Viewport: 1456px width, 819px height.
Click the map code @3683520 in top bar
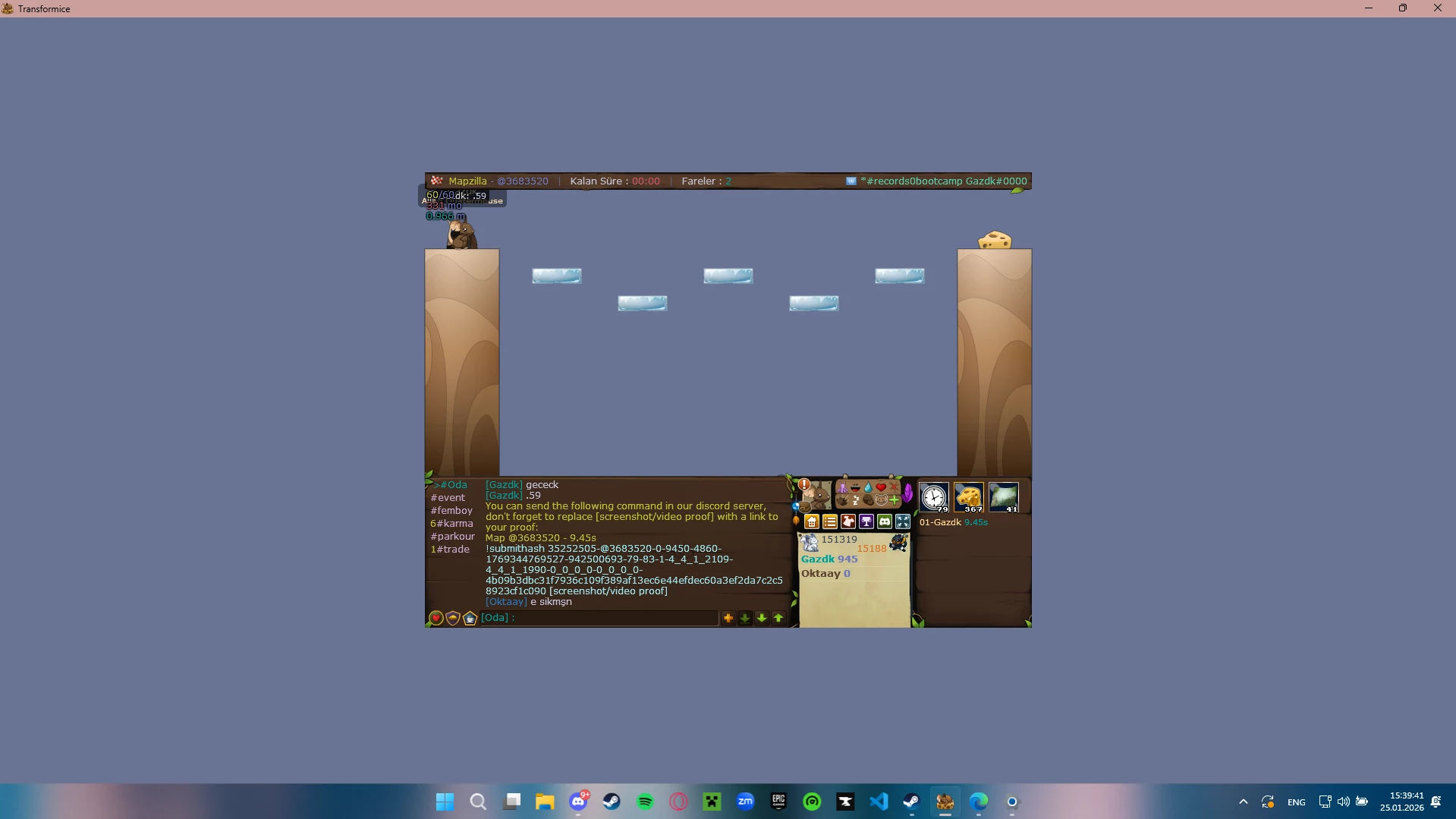pyautogui.click(x=523, y=181)
